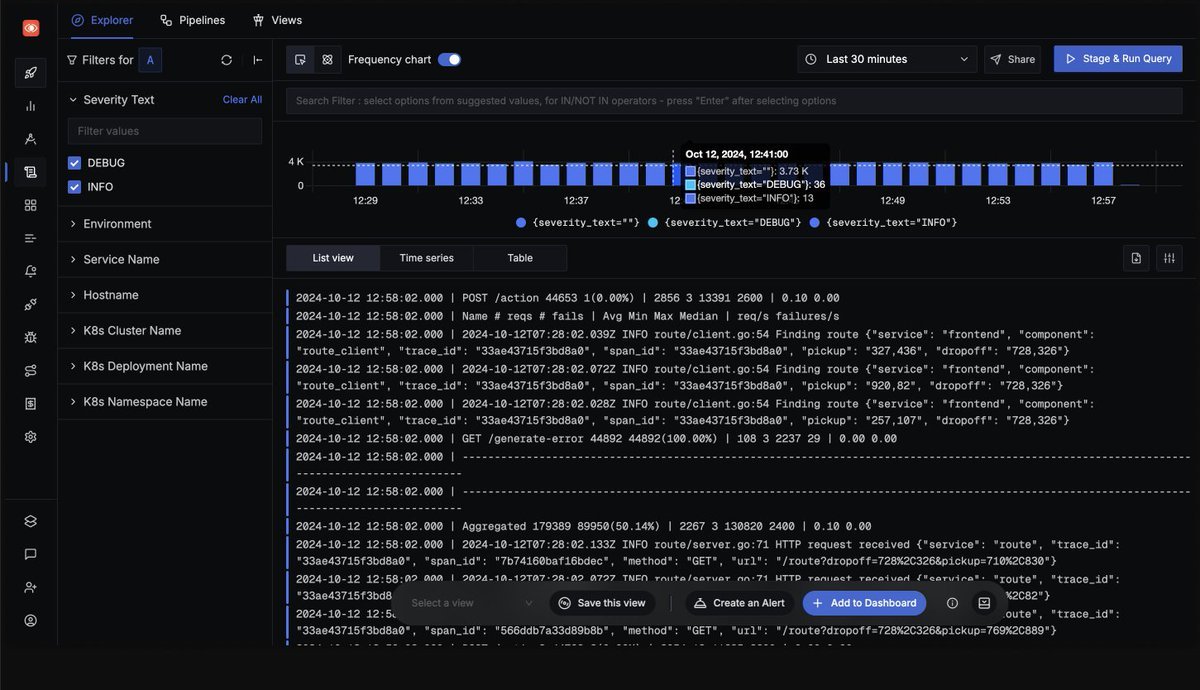Click the severity_text DEBUG legend swatch
This screenshot has width=1200, height=690.
point(653,222)
